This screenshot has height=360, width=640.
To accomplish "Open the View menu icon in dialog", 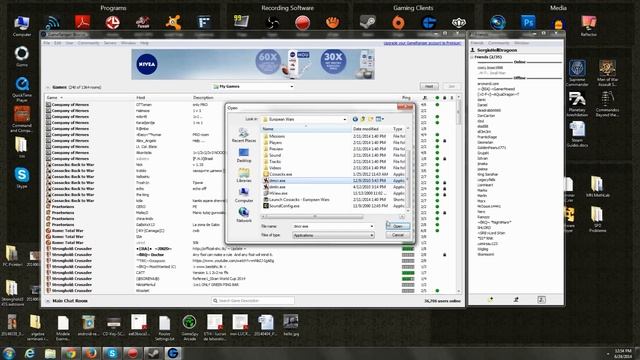I will coord(380,119).
